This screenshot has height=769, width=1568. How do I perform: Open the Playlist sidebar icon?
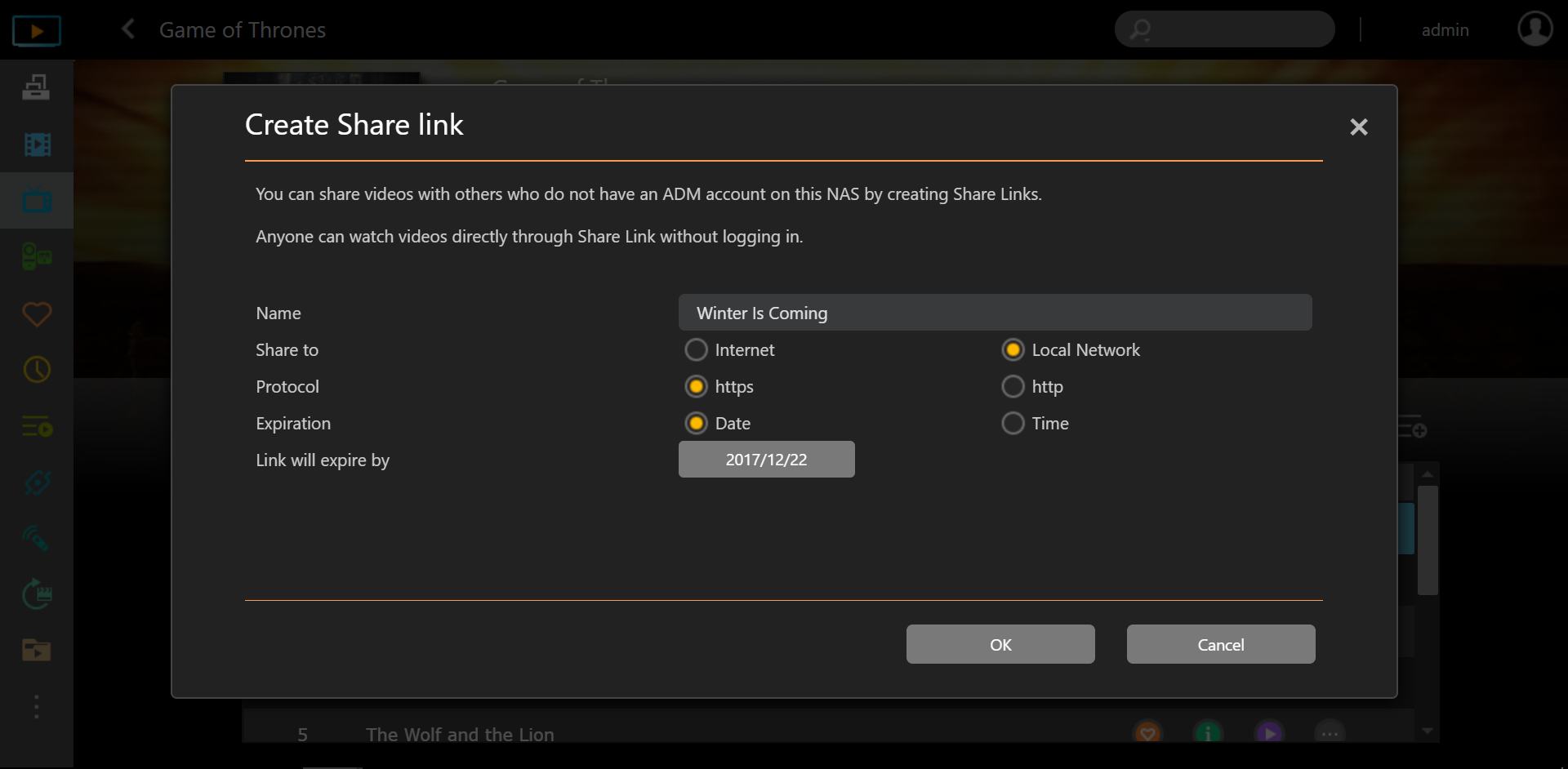(x=37, y=426)
